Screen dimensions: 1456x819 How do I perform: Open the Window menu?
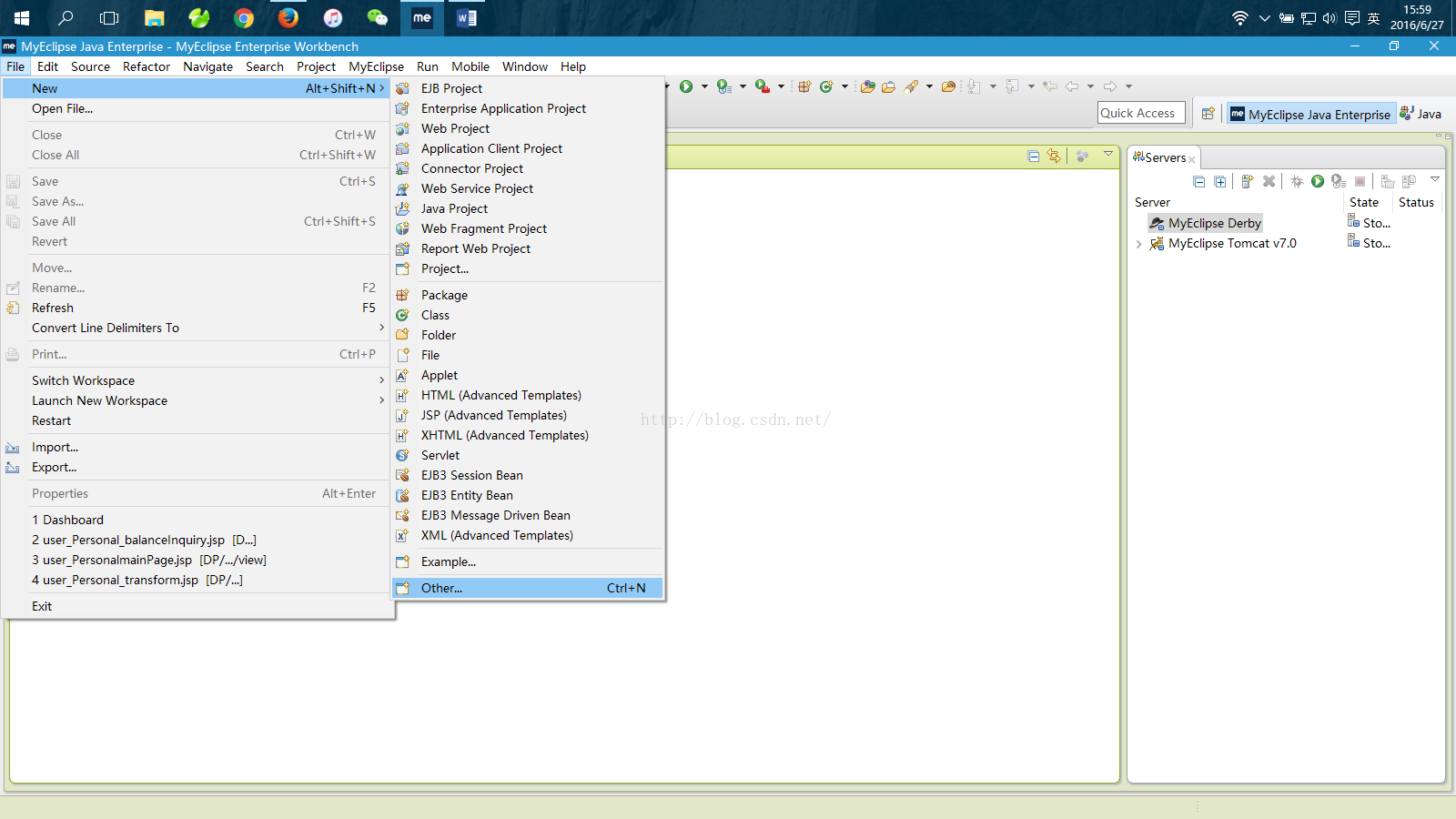click(525, 66)
